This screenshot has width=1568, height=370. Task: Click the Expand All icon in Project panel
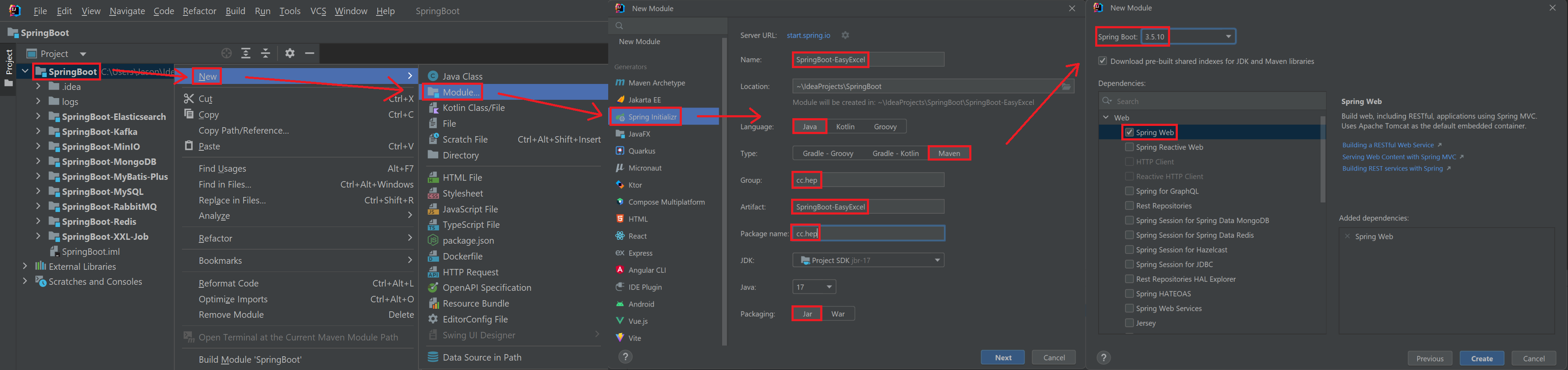click(246, 54)
